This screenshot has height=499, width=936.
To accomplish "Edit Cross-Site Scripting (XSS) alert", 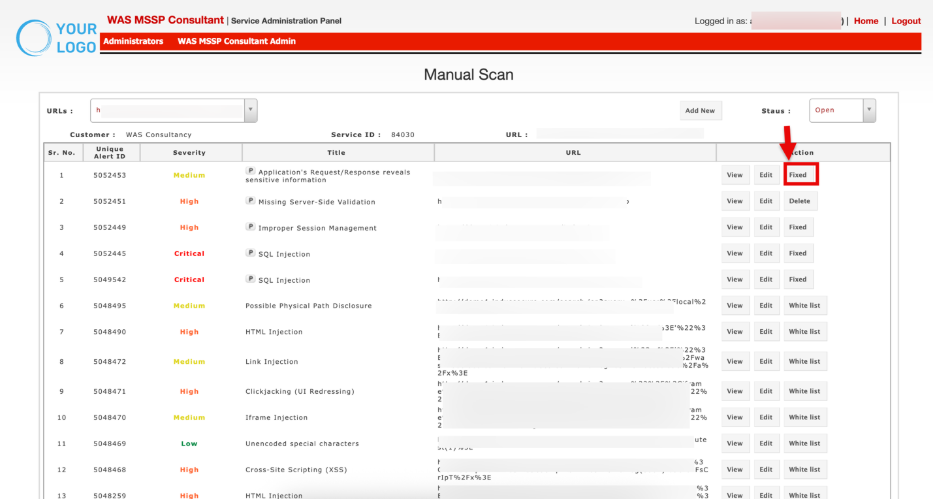I will click(x=766, y=469).
